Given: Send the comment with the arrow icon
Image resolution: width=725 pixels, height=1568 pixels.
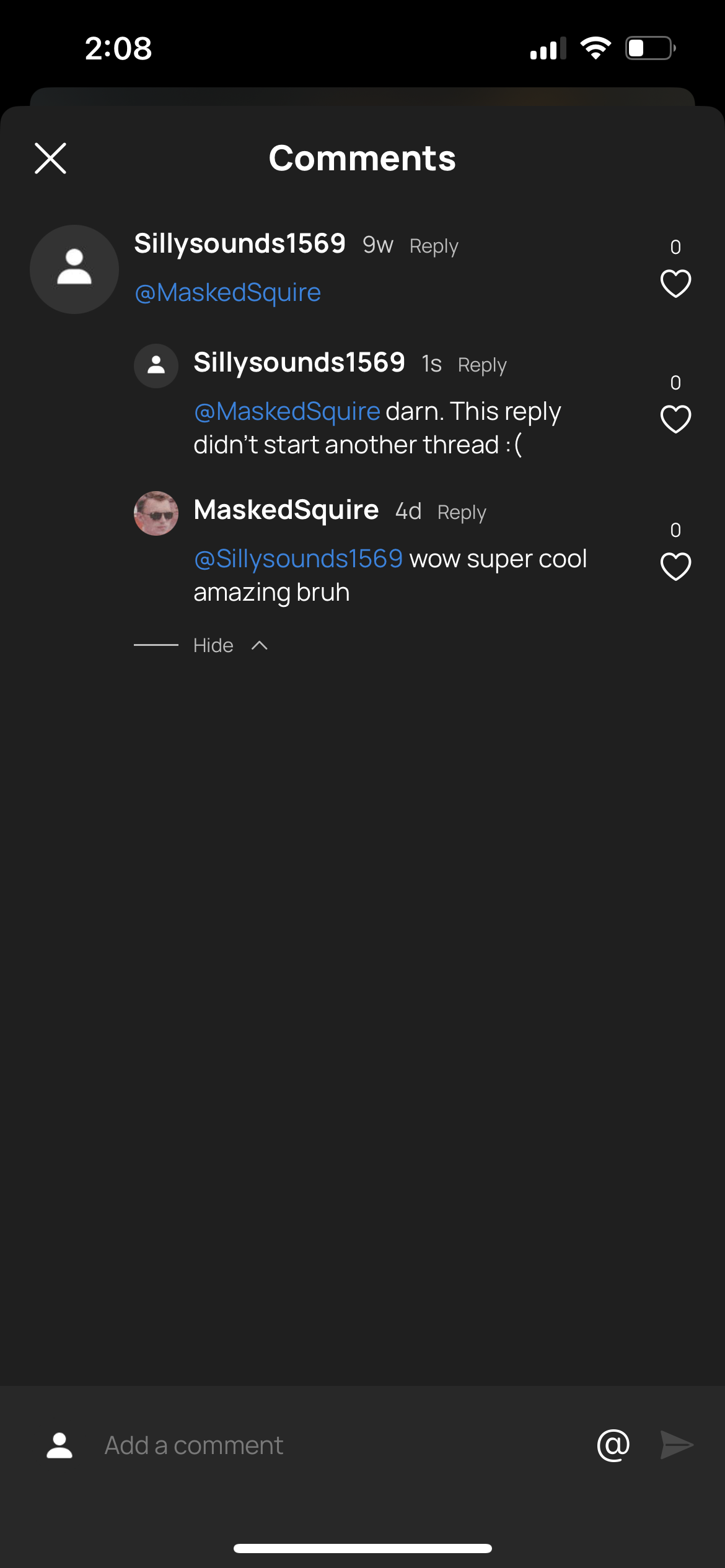Looking at the screenshot, I should point(677,1445).
